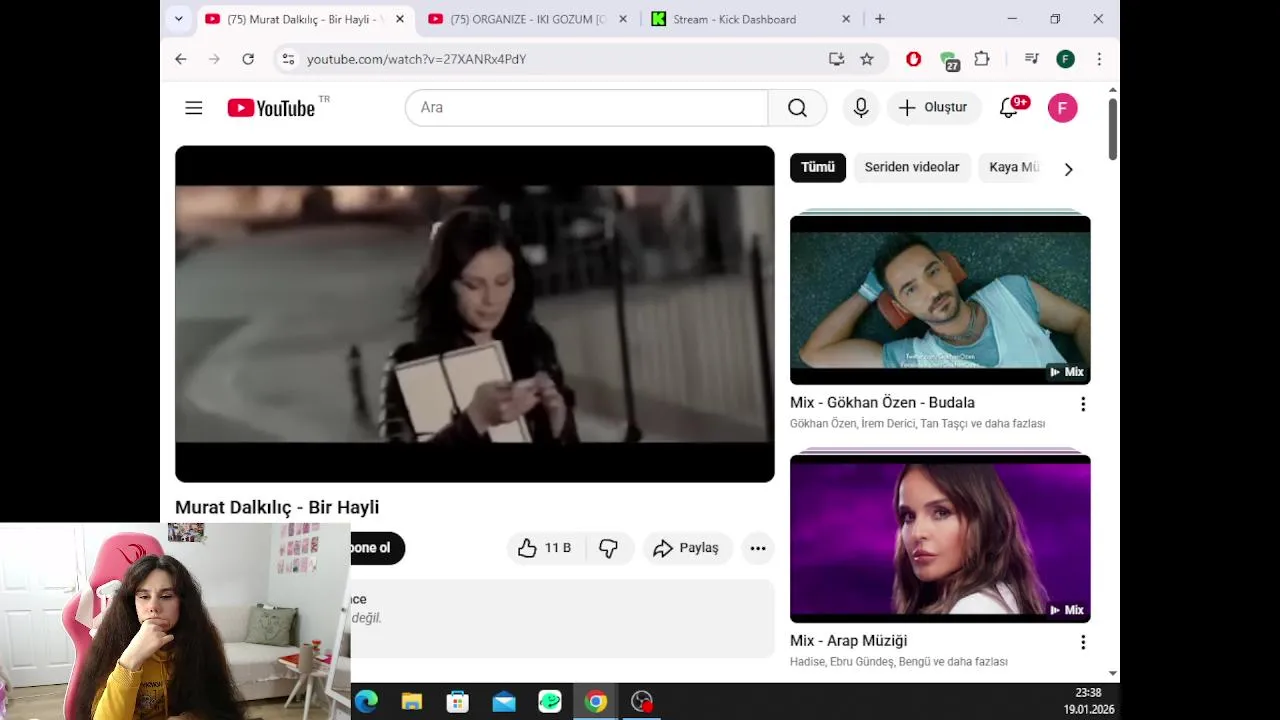
Task: Click the Abone ol subscribe button
Action: (x=377, y=548)
